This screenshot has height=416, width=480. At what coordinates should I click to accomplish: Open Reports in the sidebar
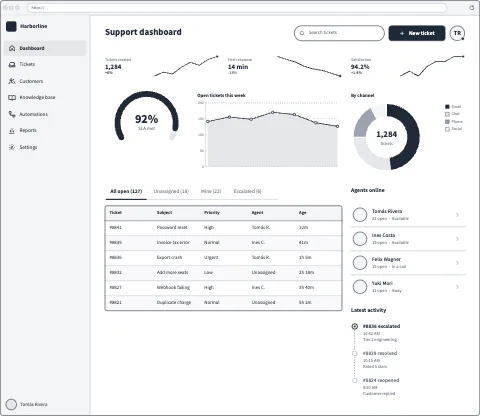click(x=45, y=130)
